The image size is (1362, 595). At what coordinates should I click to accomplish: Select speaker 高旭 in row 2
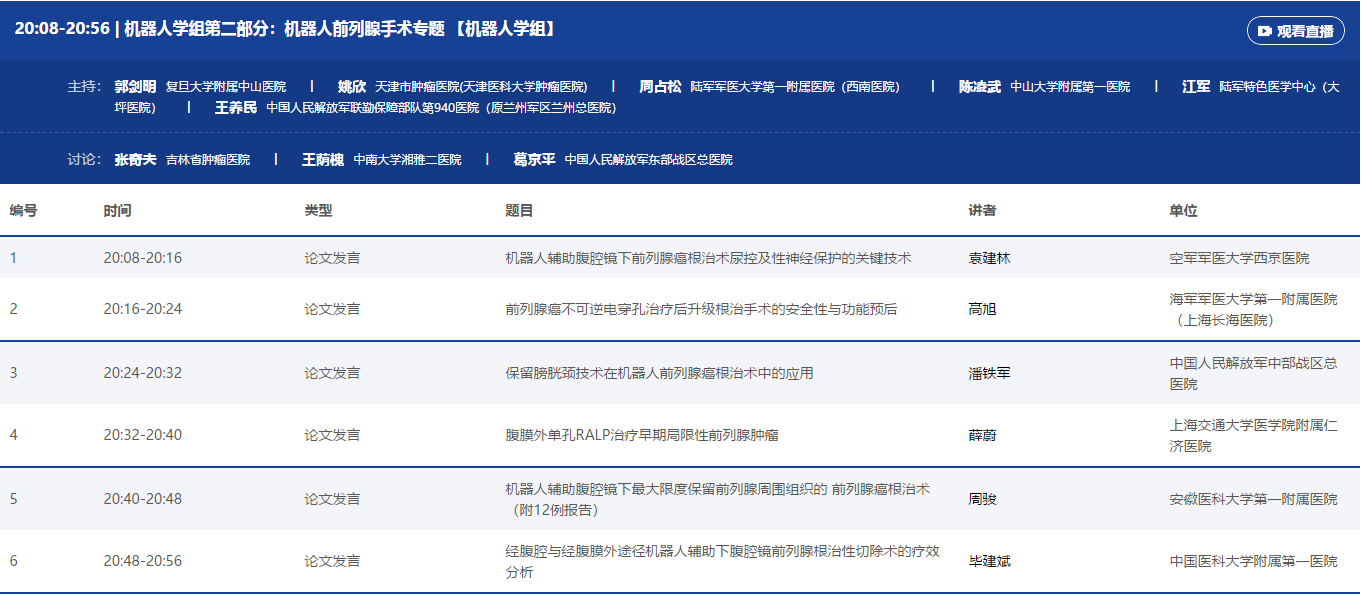(x=982, y=309)
